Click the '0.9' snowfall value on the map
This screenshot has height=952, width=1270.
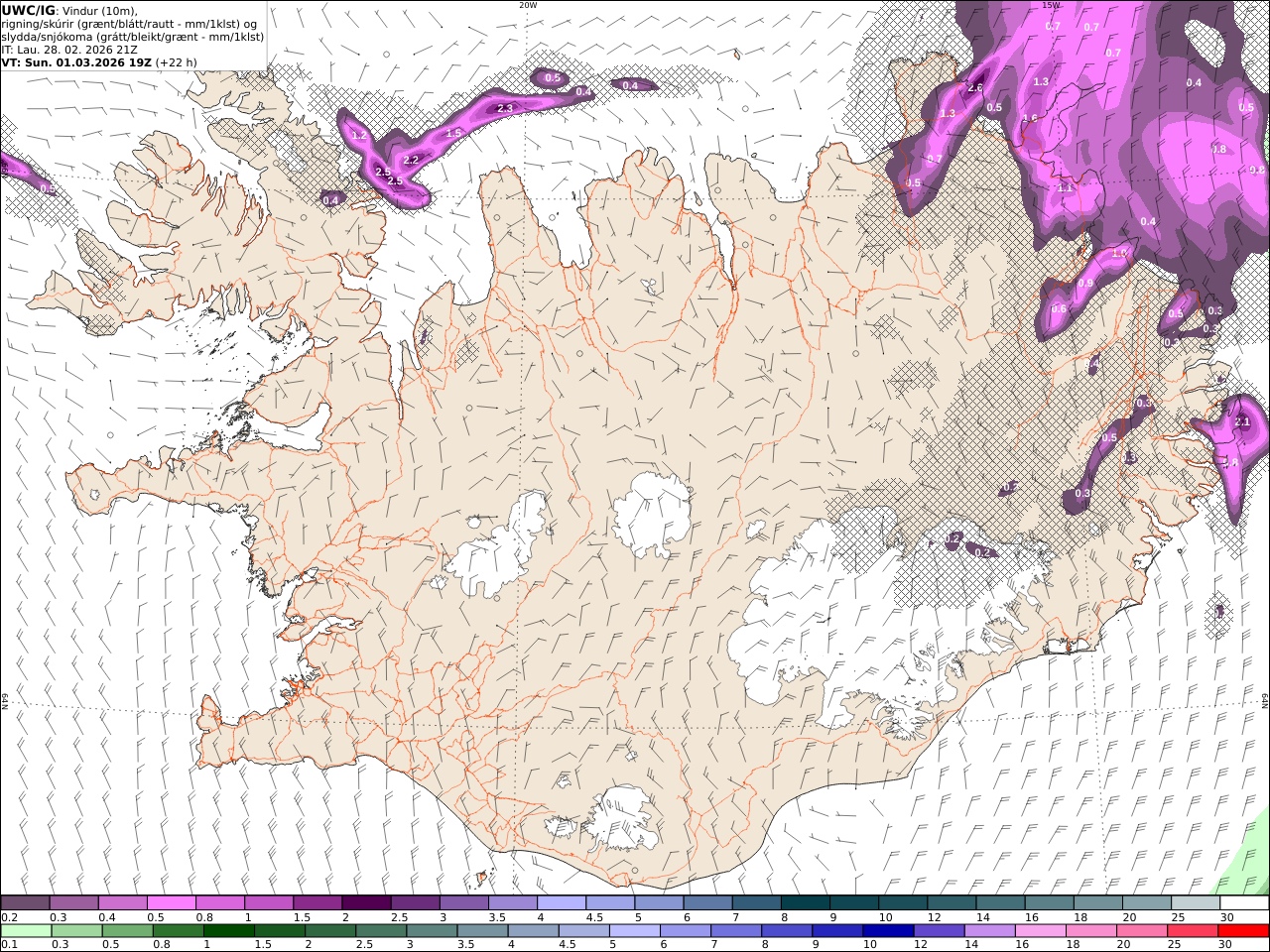1085,284
